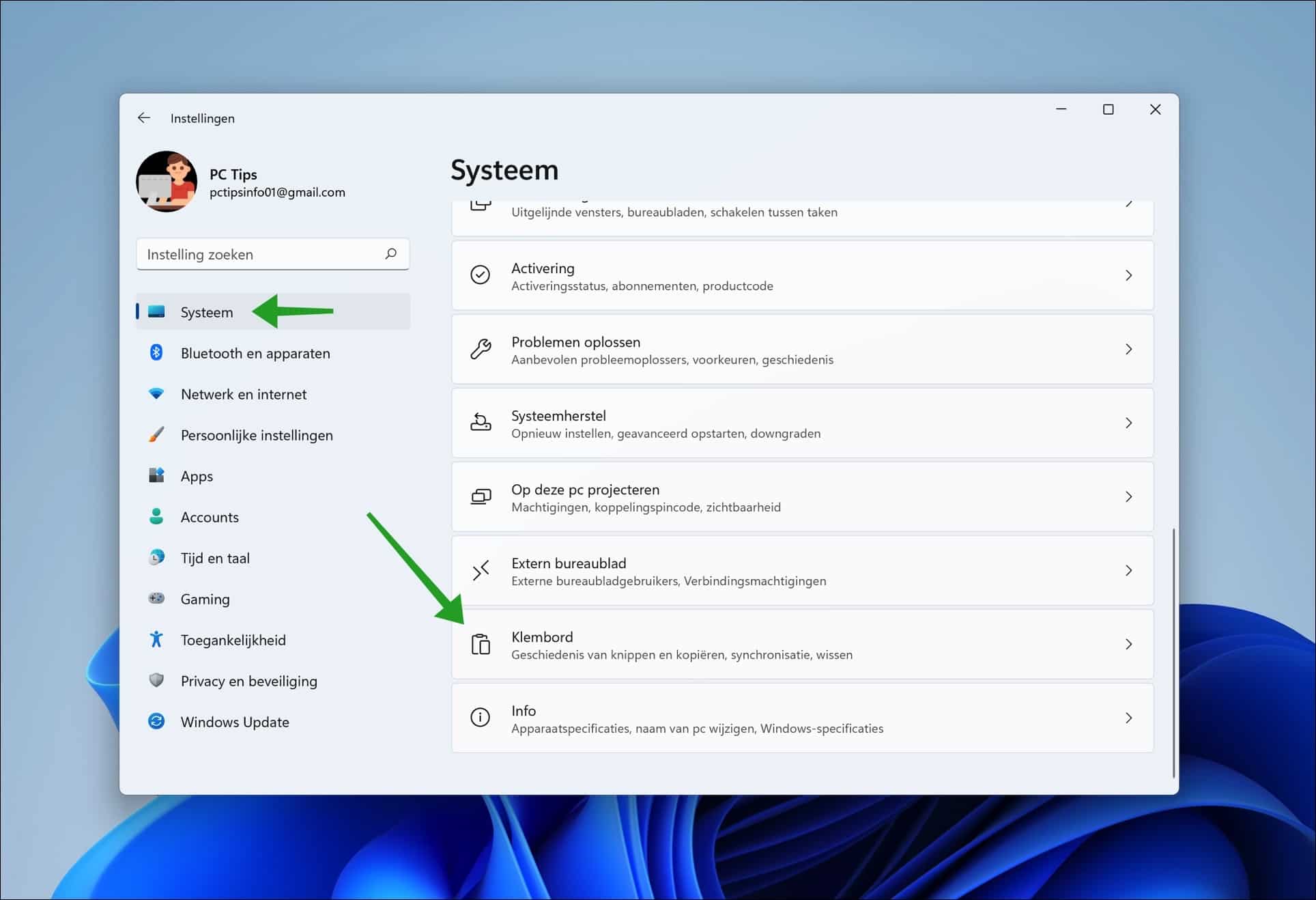The image size is (1316, 900).
Task: Open Tijd en taal settings
Action: pyautogui.click(x=214, y=558)
